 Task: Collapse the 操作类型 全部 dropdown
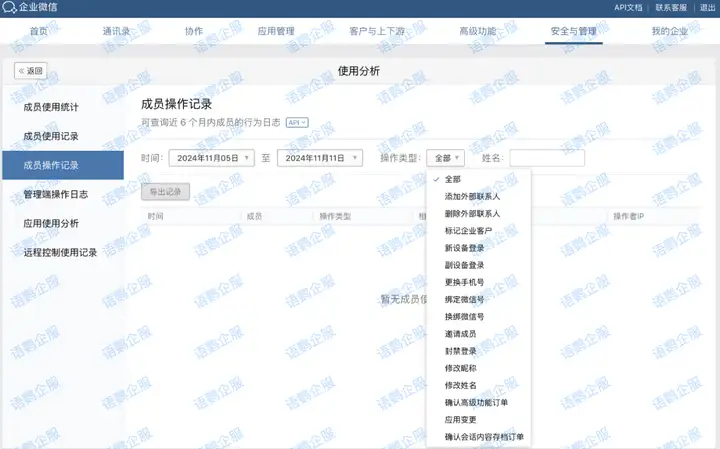(445, 158)
